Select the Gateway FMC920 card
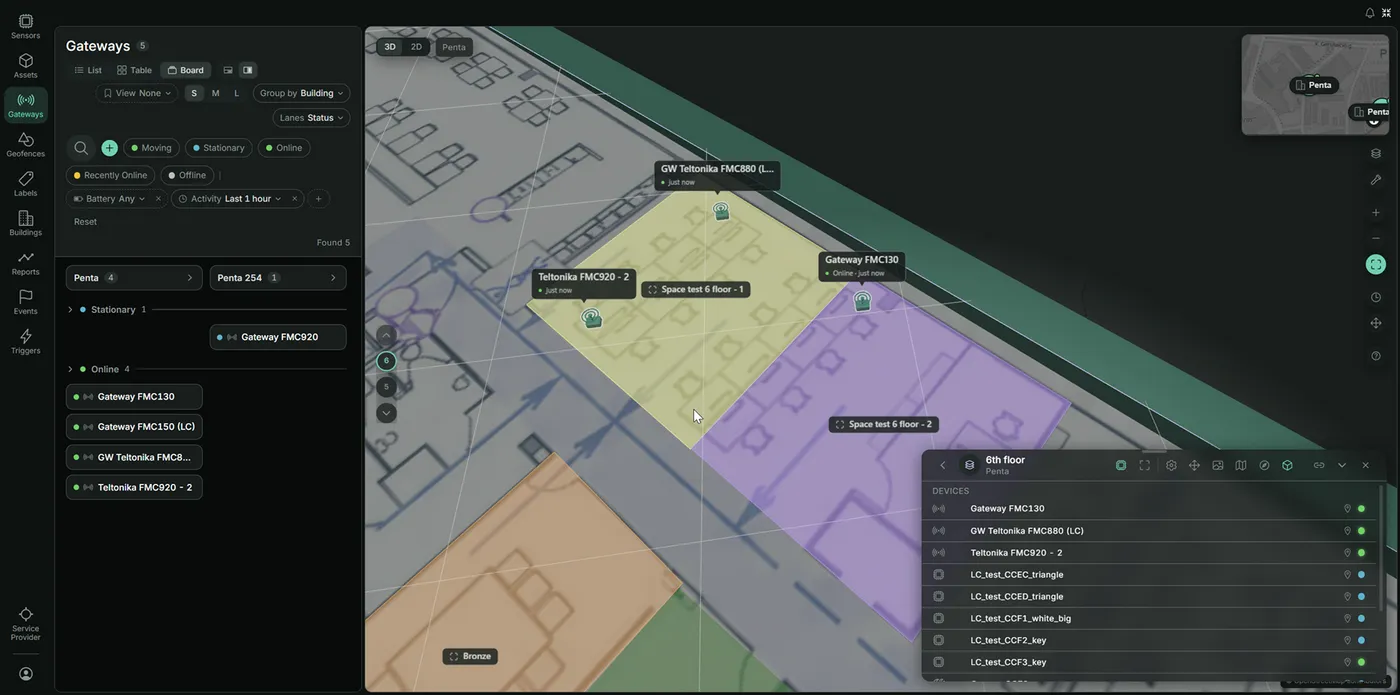This screenshot has height=695, width=1400. (x=278, y=337)
